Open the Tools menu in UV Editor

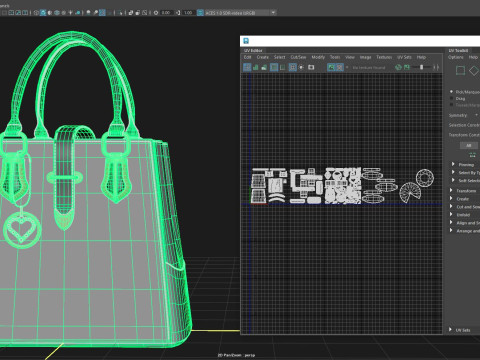coord(335,57)
